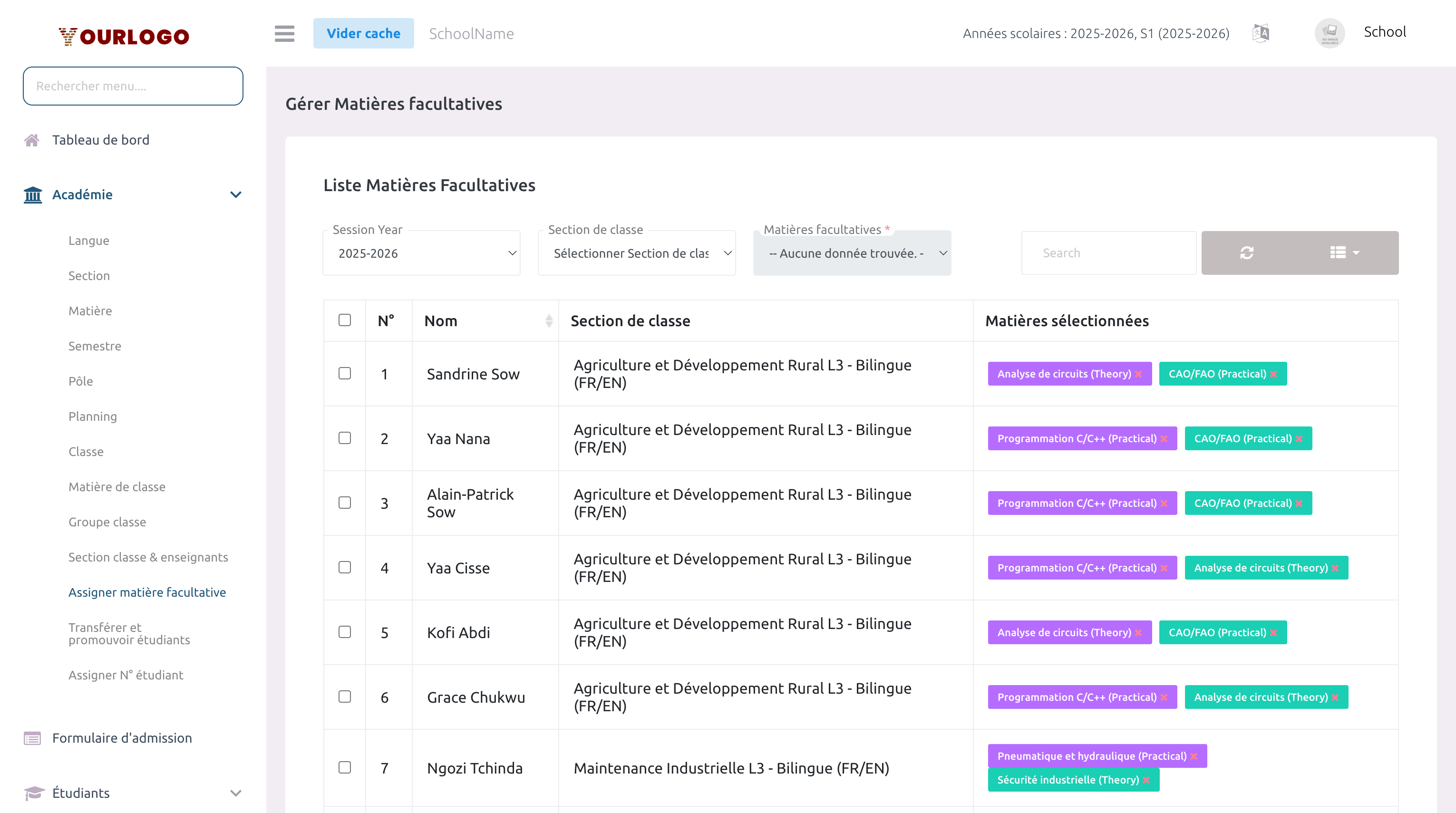1456x813 pixels.
Task: Click the language translation icon
Action: [1261, 33]
